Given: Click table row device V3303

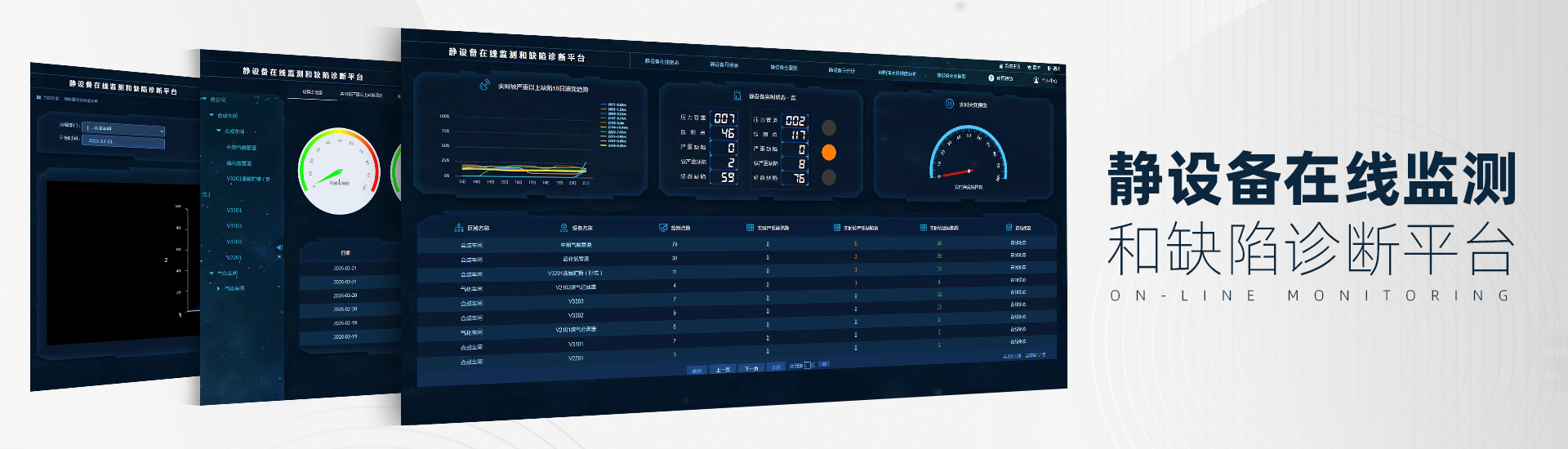Looking at the screenshot, I should 576,301.
